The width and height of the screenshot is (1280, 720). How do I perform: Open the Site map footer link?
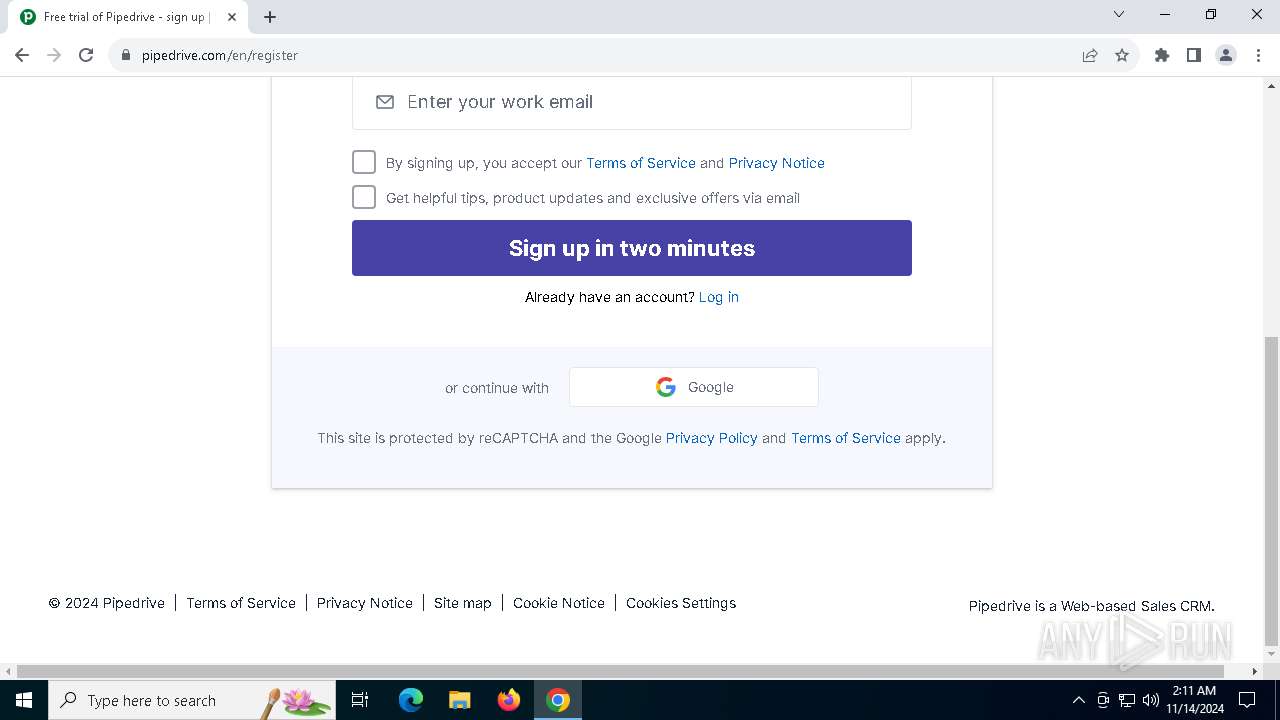tap(463, 603)
